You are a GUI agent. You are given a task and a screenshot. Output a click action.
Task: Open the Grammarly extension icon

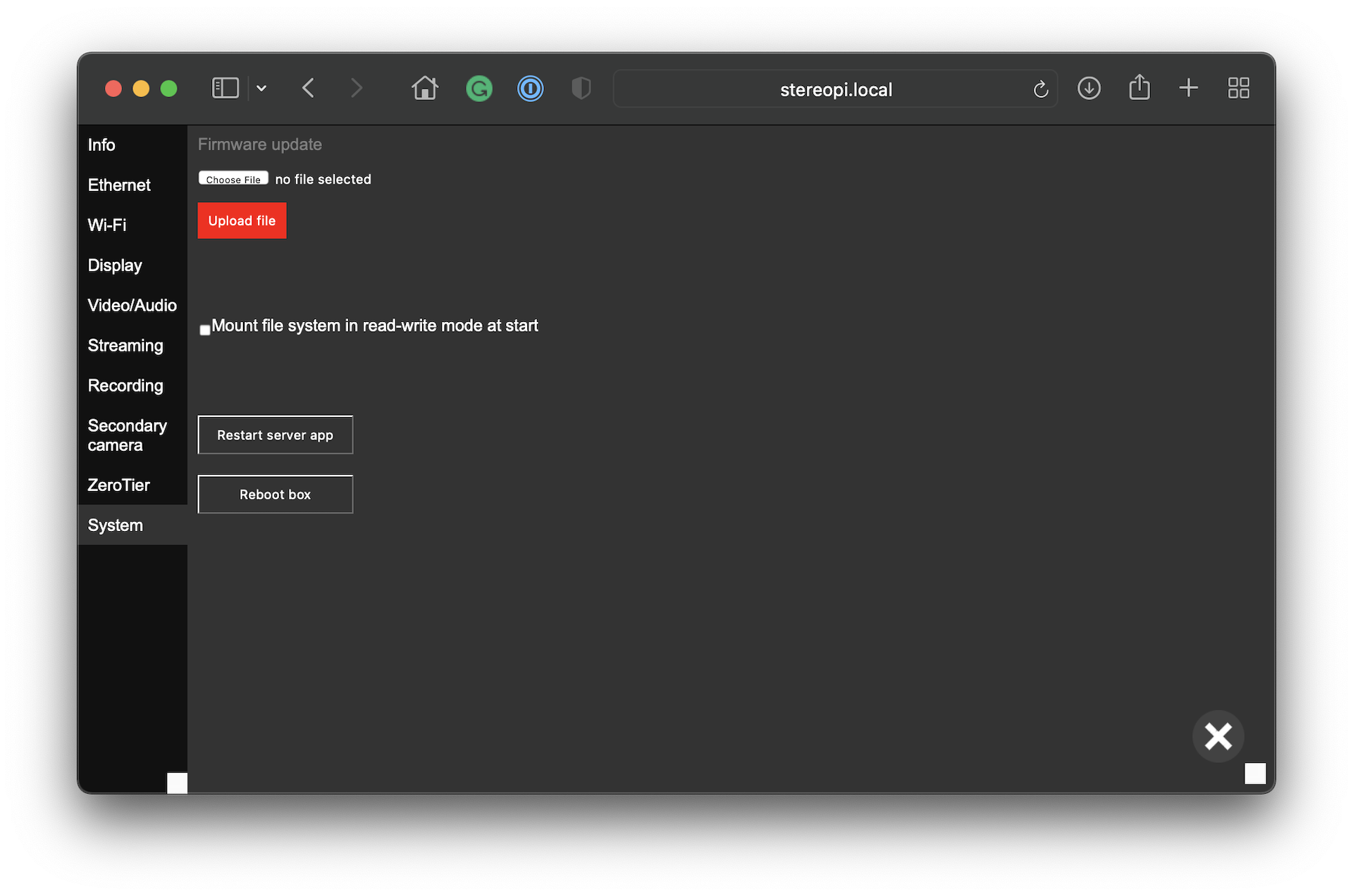478,89
